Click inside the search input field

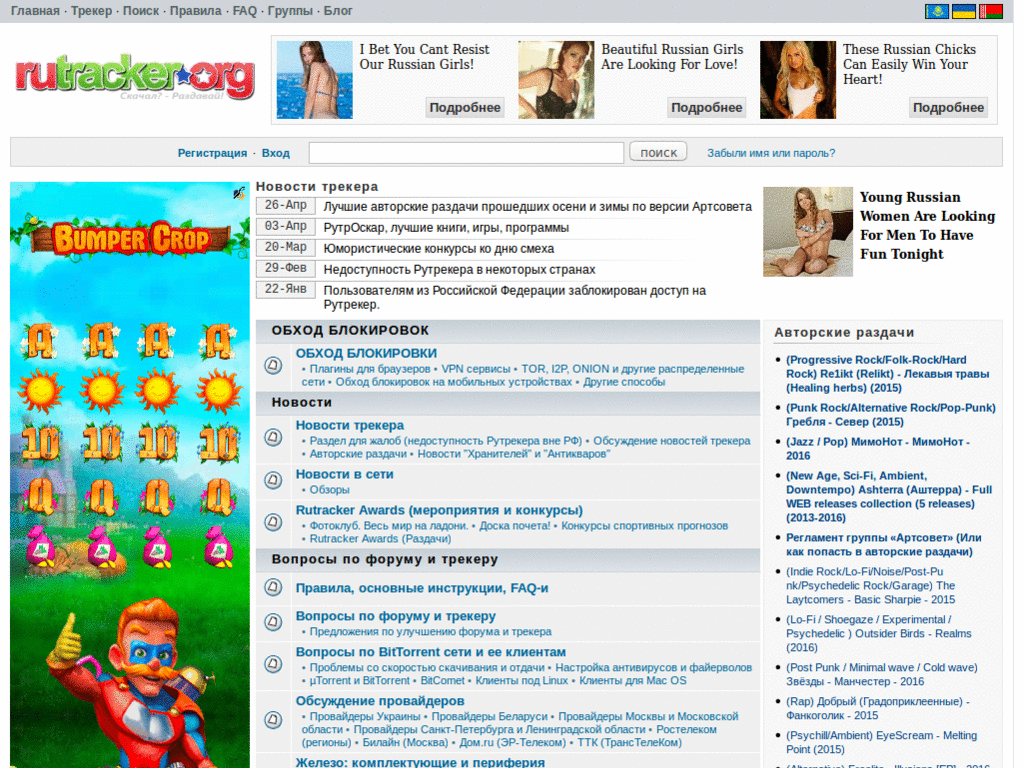pyautogui.click(x=466, y=152)
